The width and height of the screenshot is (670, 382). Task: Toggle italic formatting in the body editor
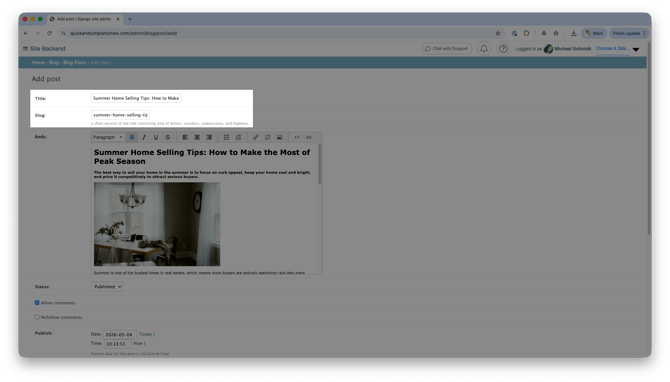pos(144,137)
